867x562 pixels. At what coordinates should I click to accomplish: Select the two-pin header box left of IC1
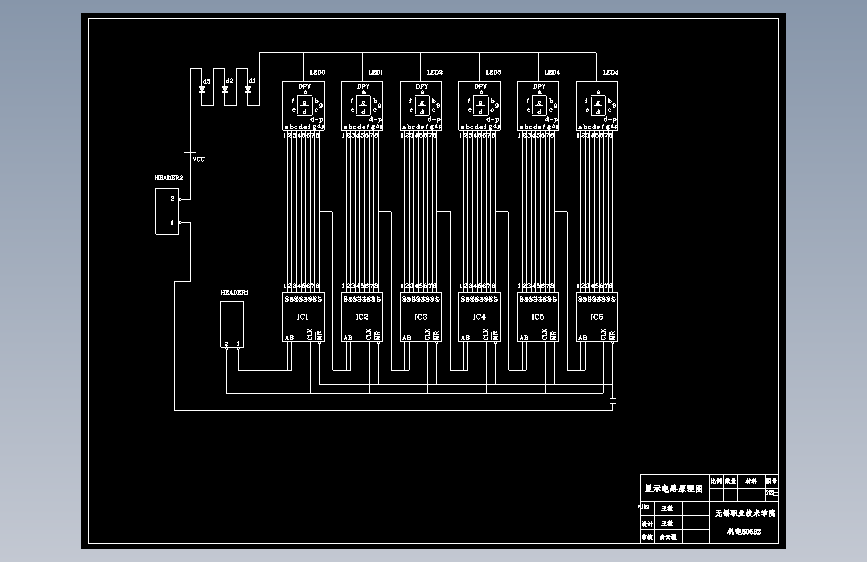[x=232, y=325]
